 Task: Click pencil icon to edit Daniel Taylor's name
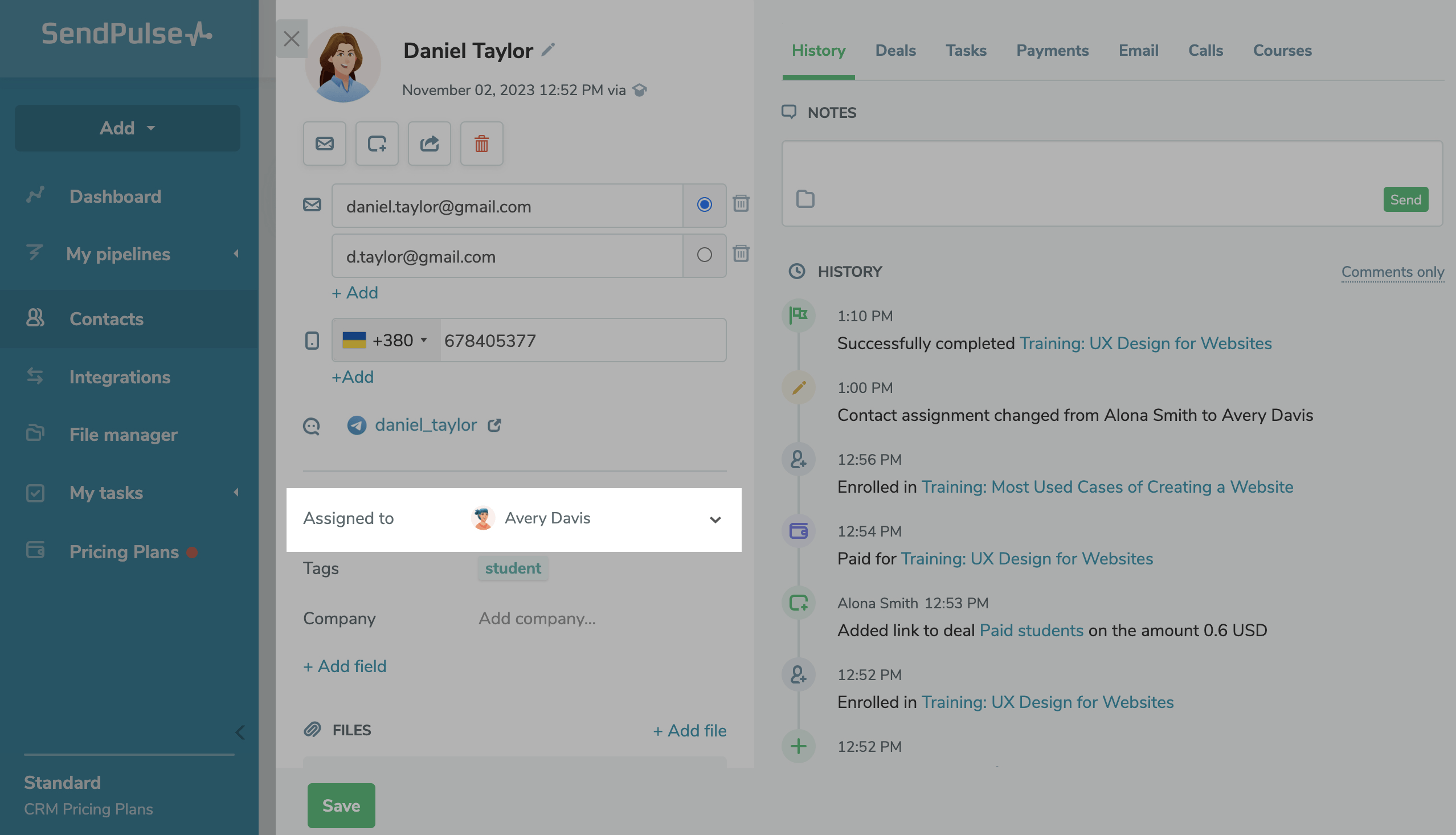547,50
